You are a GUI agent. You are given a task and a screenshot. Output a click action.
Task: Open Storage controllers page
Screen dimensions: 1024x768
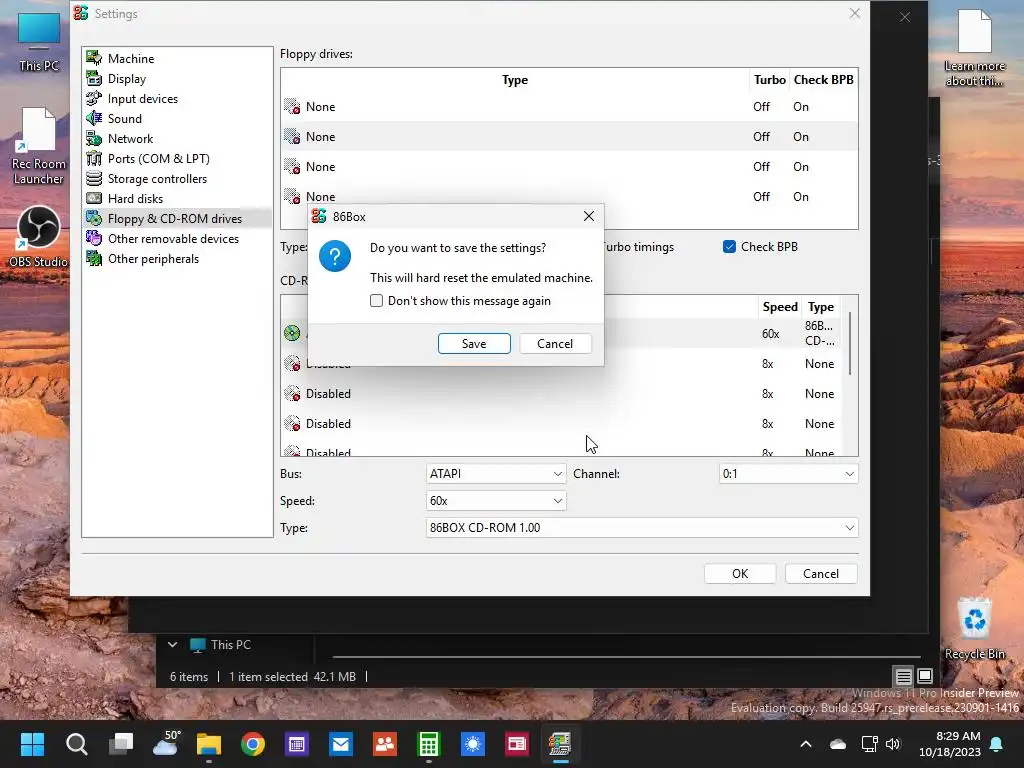157,178
